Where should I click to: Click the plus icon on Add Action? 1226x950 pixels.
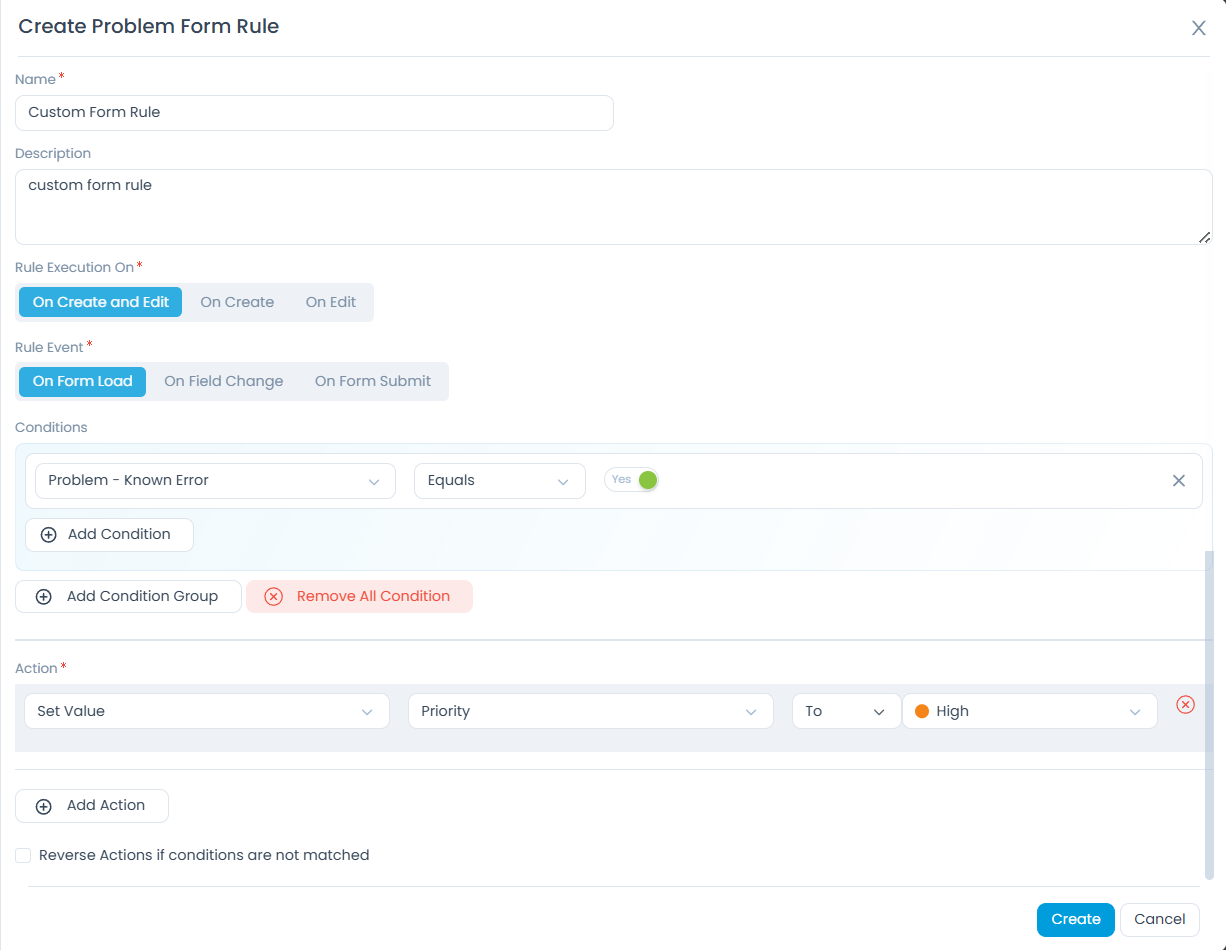coord(44,805)
